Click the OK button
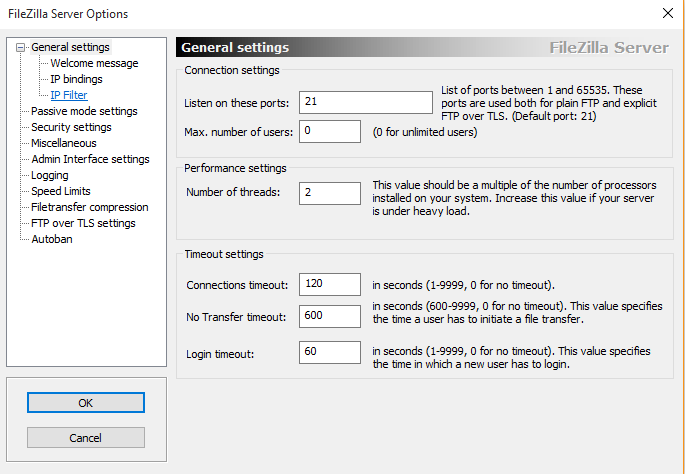The image size is (685, 474). [86, 402]
